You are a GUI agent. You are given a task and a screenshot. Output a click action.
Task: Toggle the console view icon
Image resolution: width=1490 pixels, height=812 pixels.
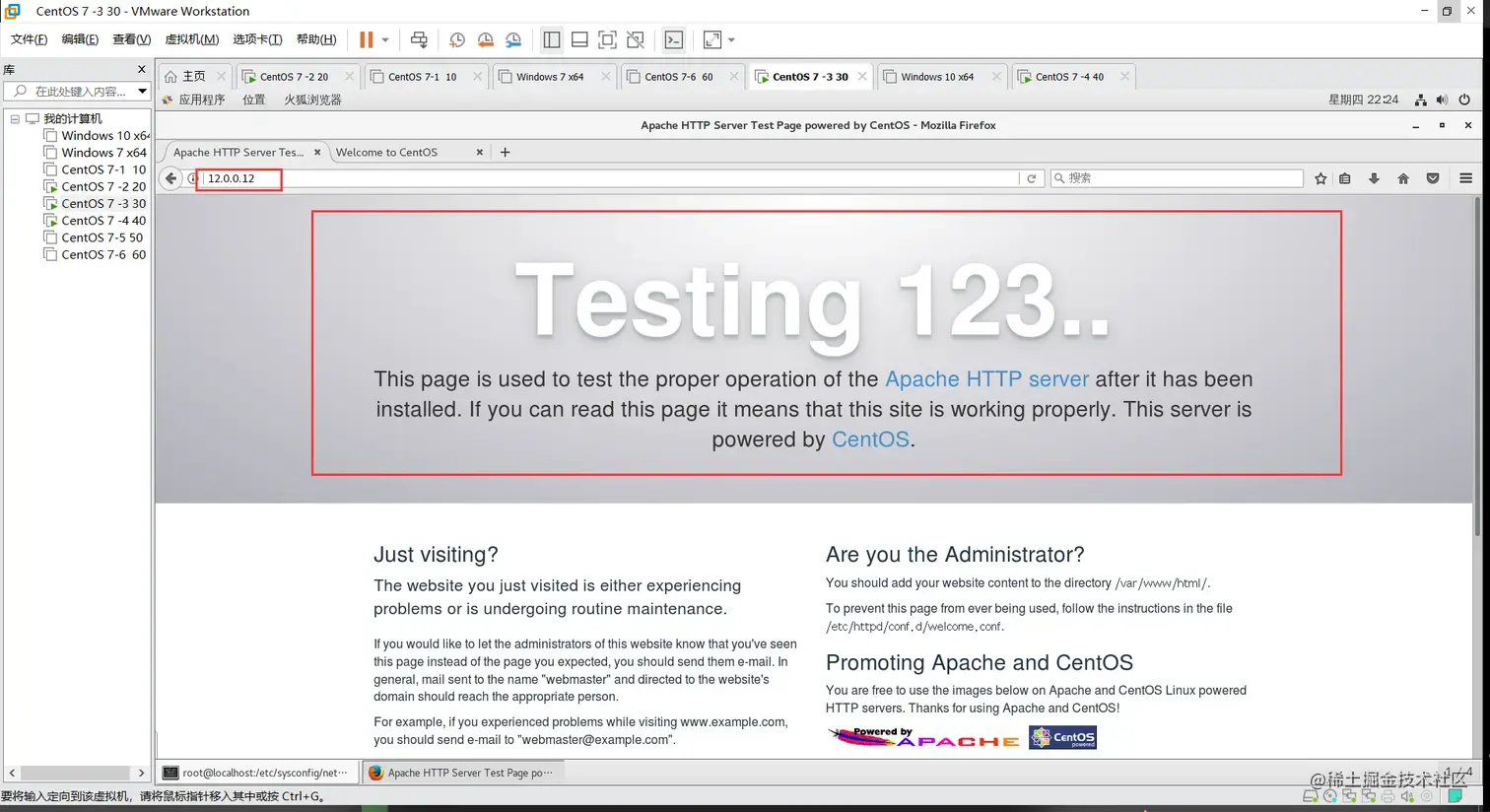[674, 39]
